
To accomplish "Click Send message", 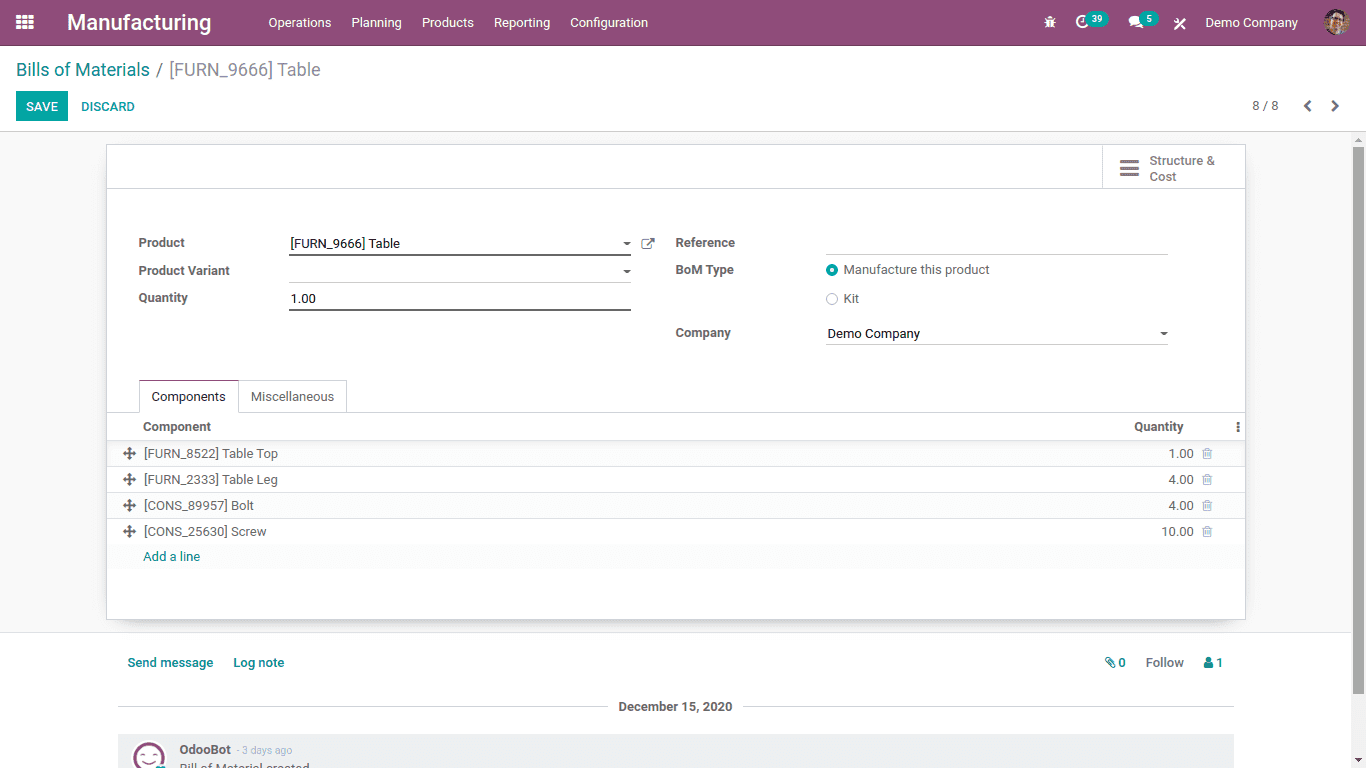I will coord(170,663).
